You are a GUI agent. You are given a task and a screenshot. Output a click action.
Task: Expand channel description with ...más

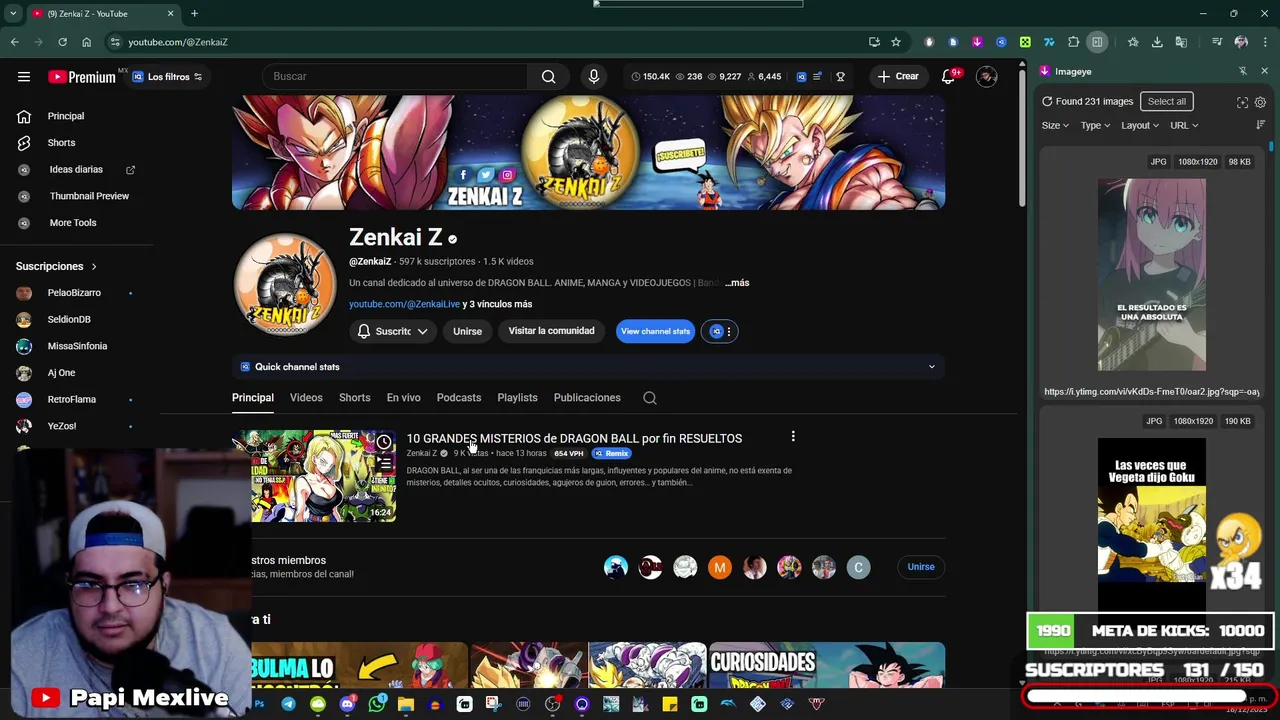(x=737, y=283)
